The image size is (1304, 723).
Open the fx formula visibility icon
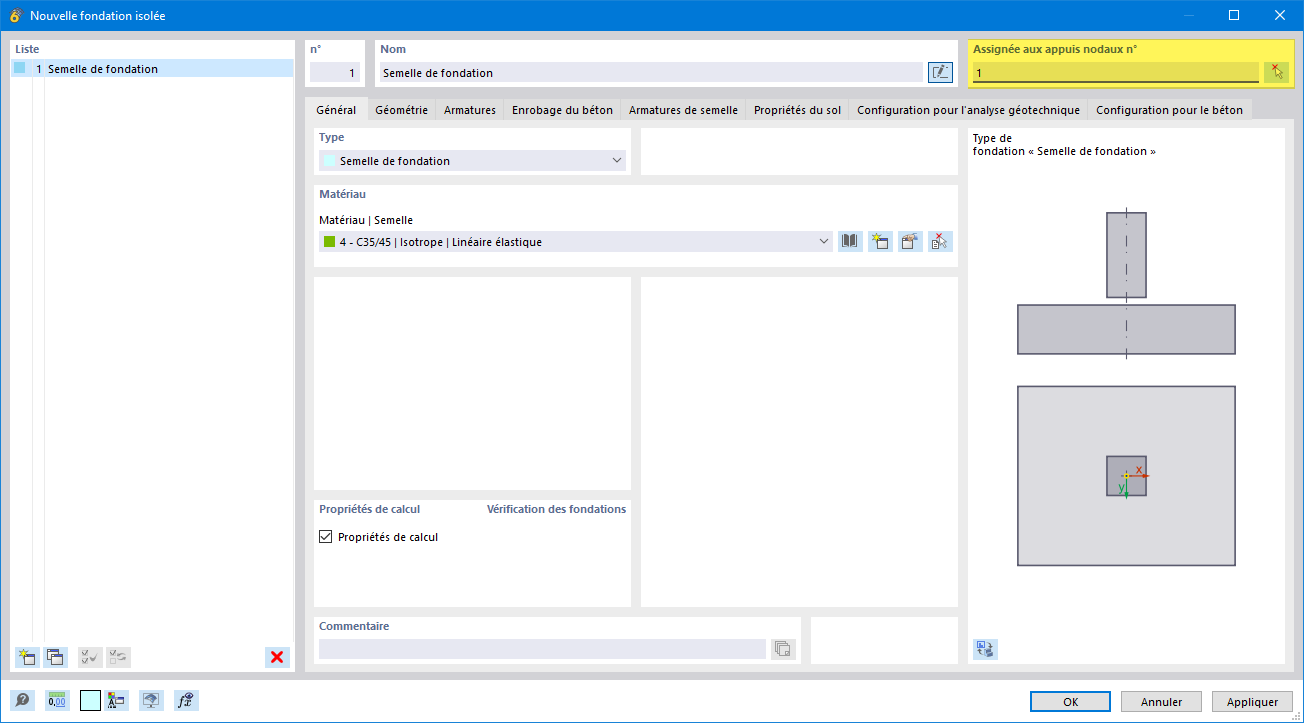(186, 701)
